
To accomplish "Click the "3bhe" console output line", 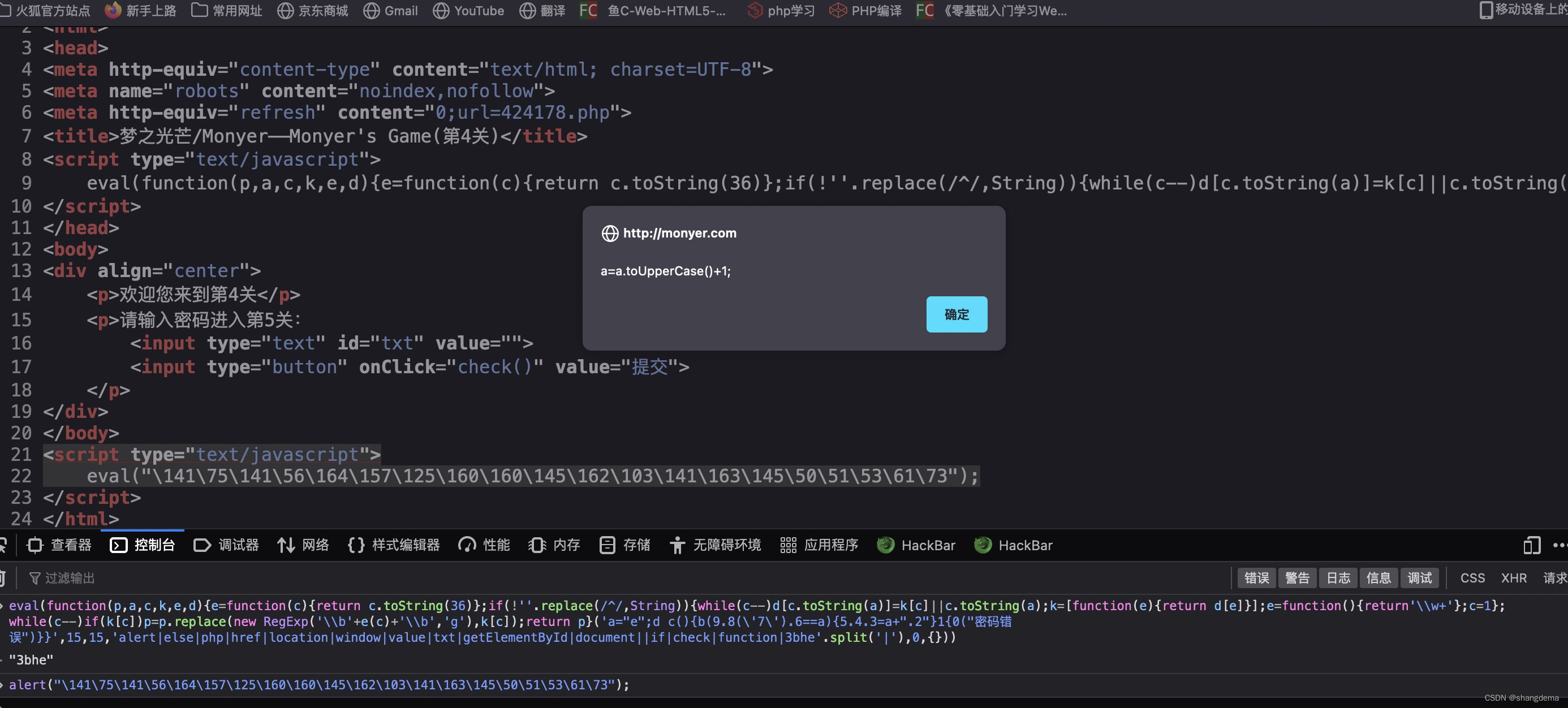I will (31, 660).
